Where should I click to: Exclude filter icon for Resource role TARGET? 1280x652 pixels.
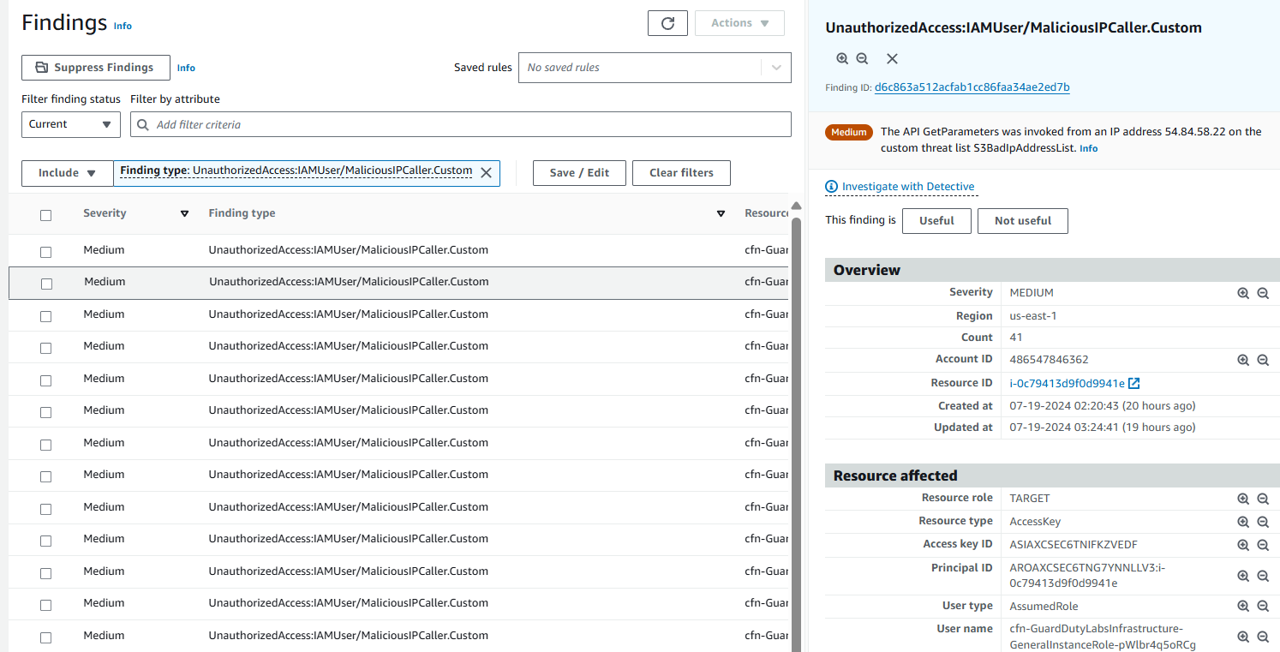(1263, 499)
